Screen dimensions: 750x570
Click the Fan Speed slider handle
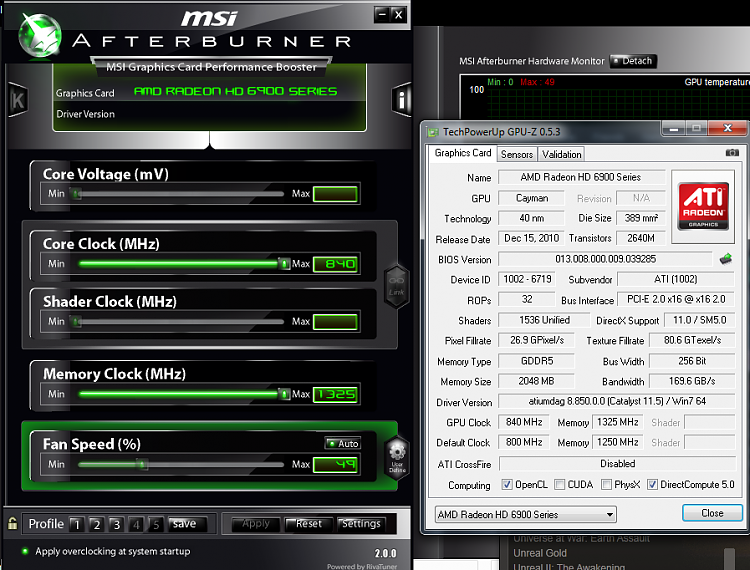[142, 464]
